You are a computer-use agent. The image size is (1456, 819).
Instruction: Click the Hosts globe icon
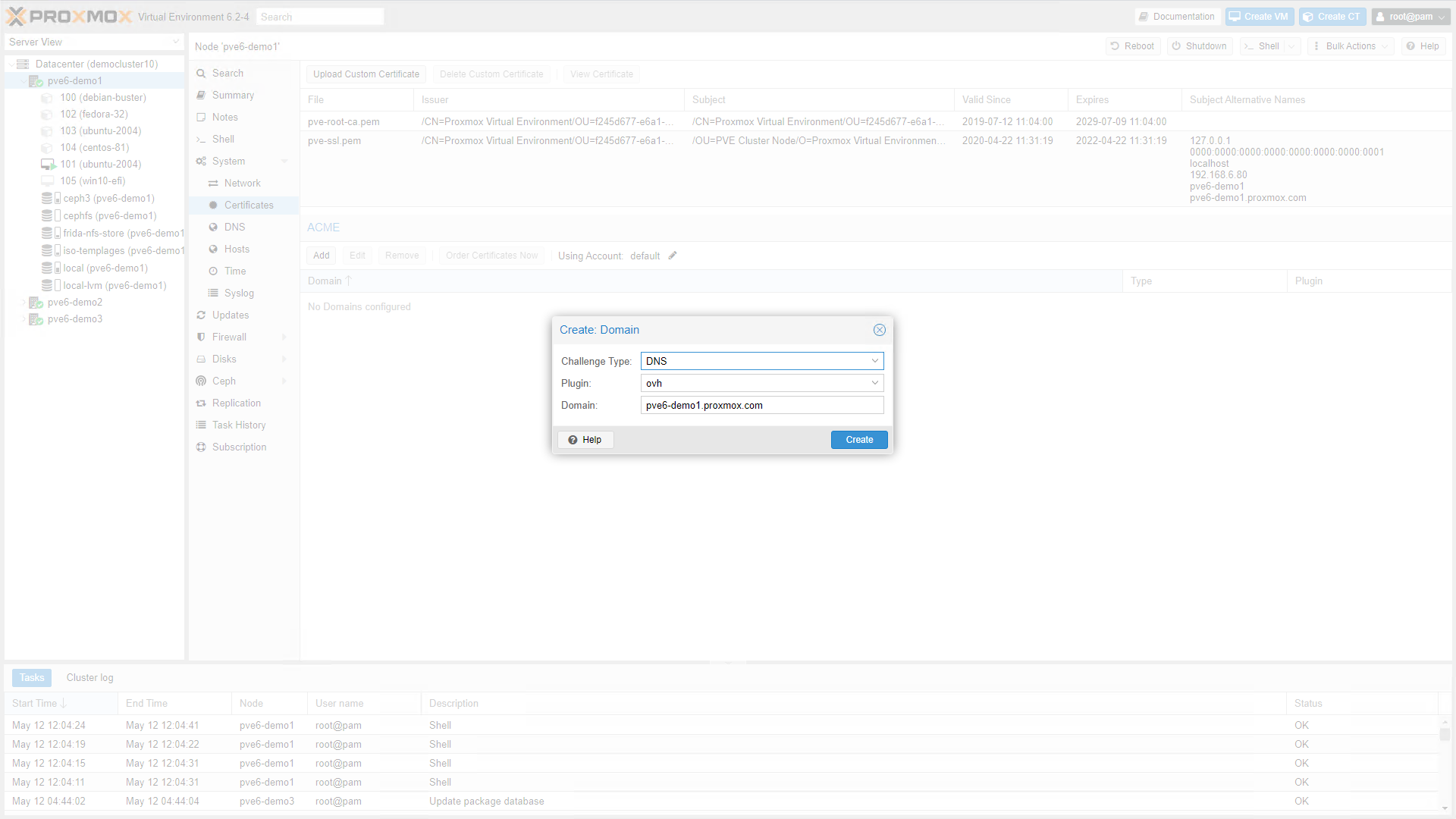point(213,249)
